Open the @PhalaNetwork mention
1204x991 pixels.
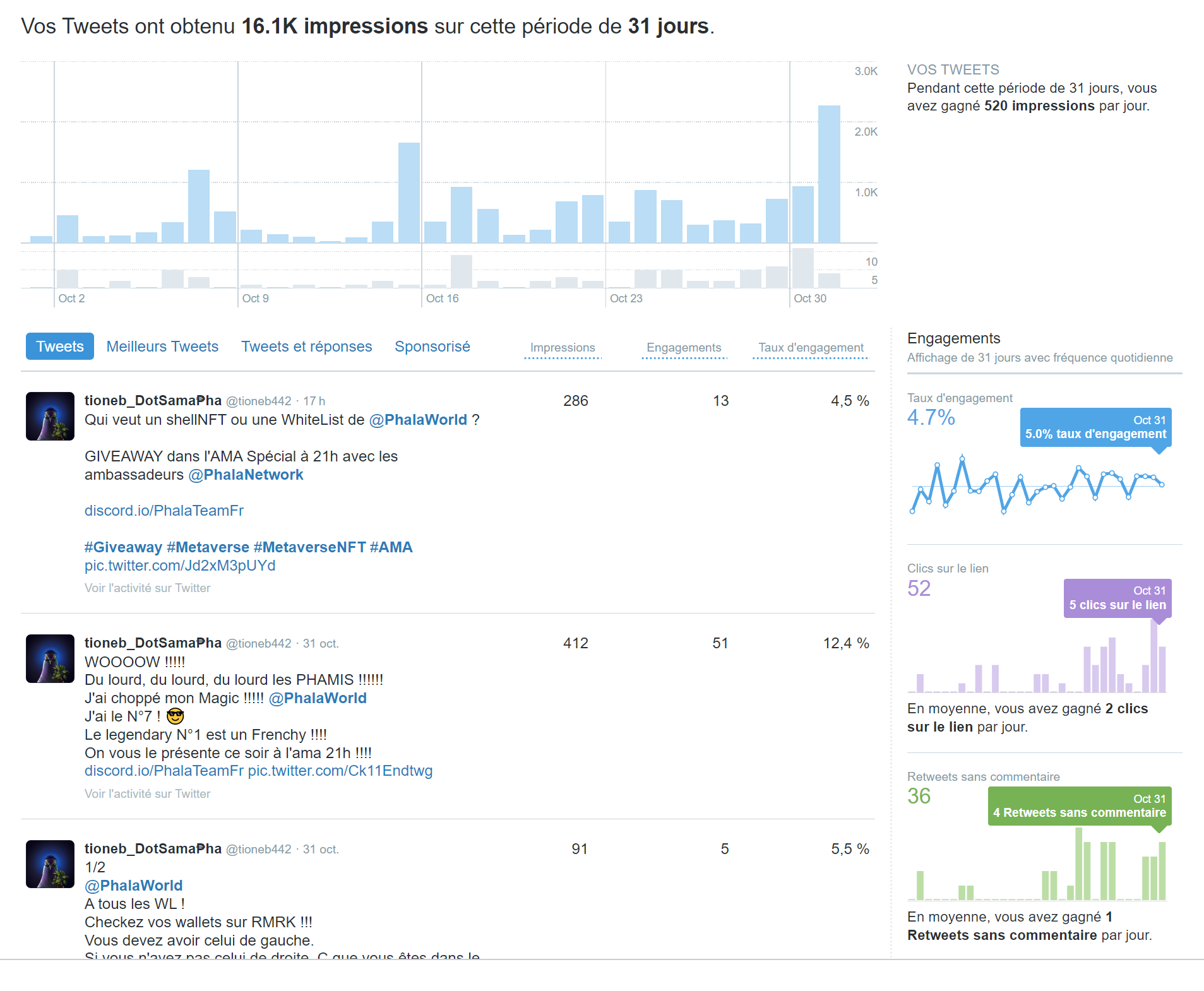tap(246, 475)
